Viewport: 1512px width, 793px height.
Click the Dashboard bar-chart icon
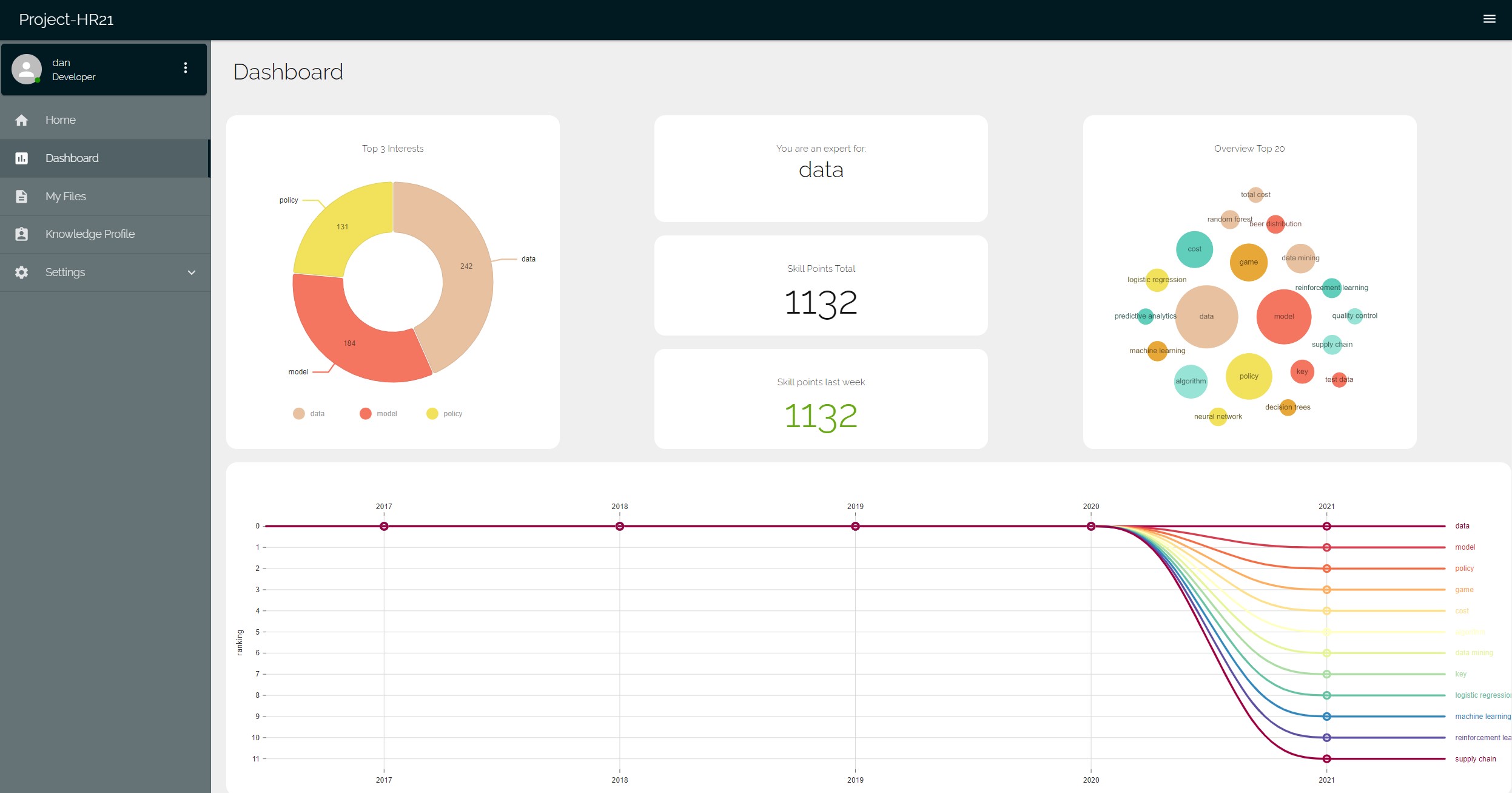pos(22,158)
